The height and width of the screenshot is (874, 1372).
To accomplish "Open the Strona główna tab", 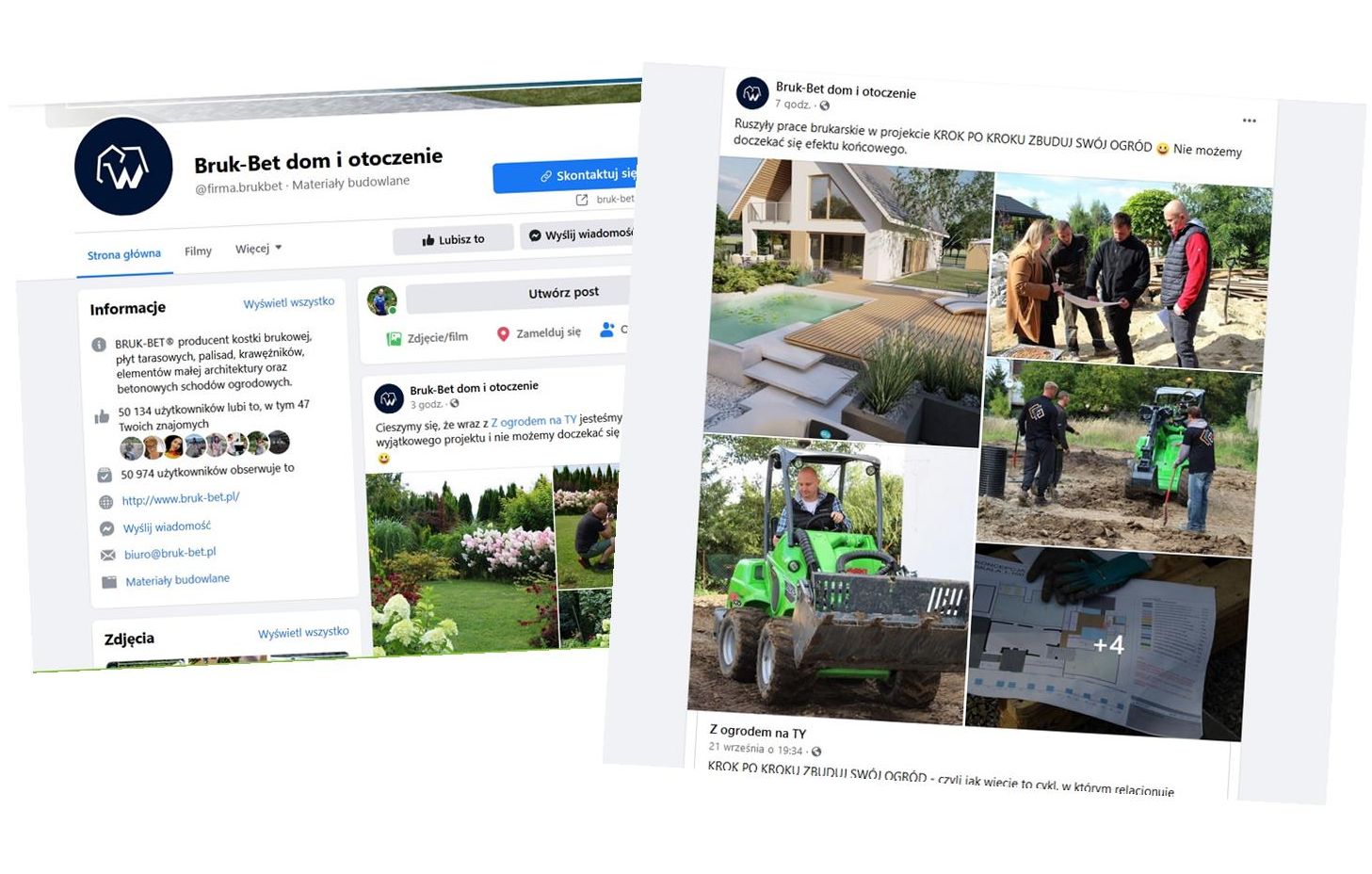I will coord(124,255).
